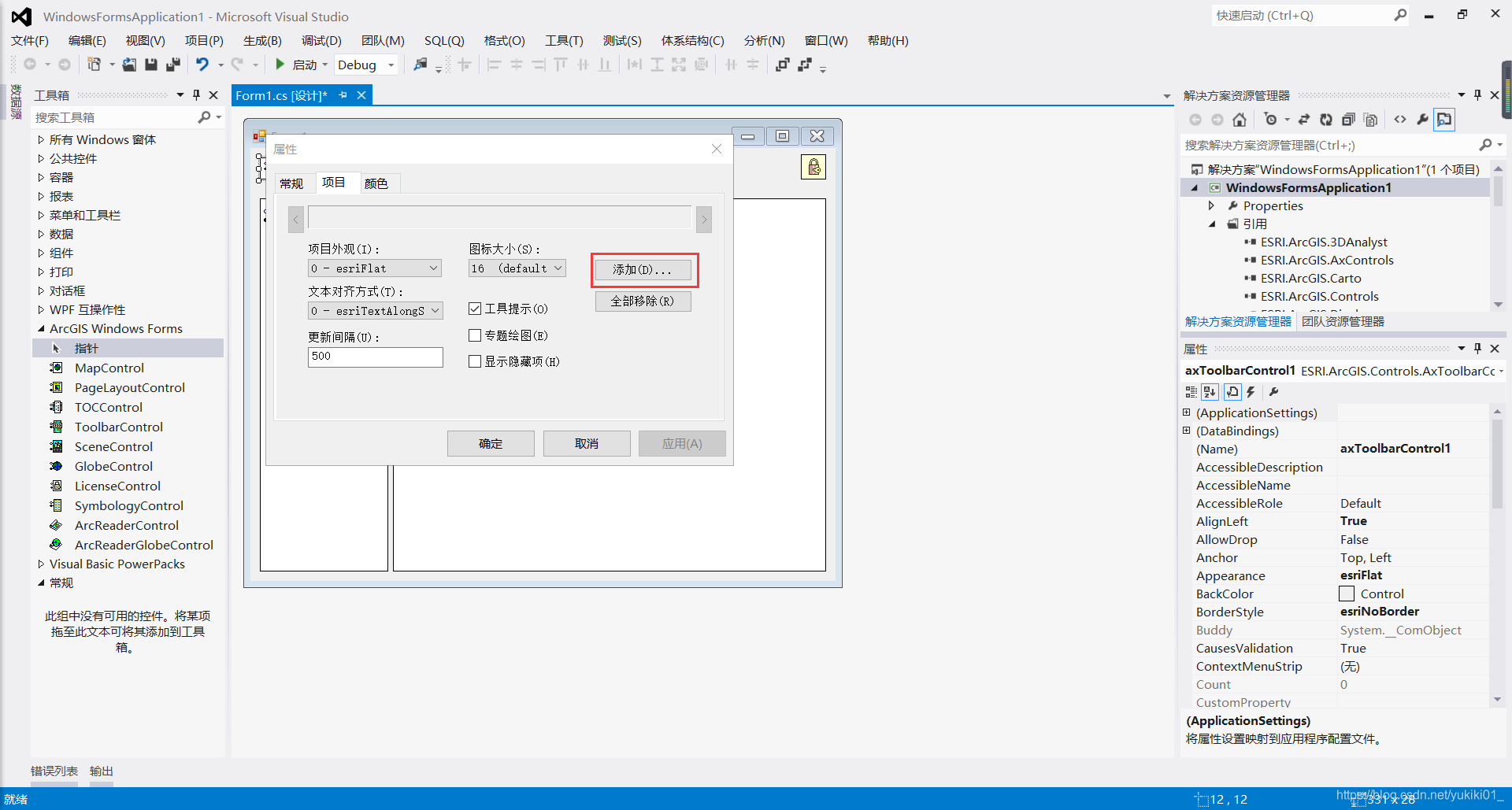Select ESRI.ArcGIS.Carto reference
Image resolution: width=1512 pixels, height=810 pixels.
point(1310,278)
